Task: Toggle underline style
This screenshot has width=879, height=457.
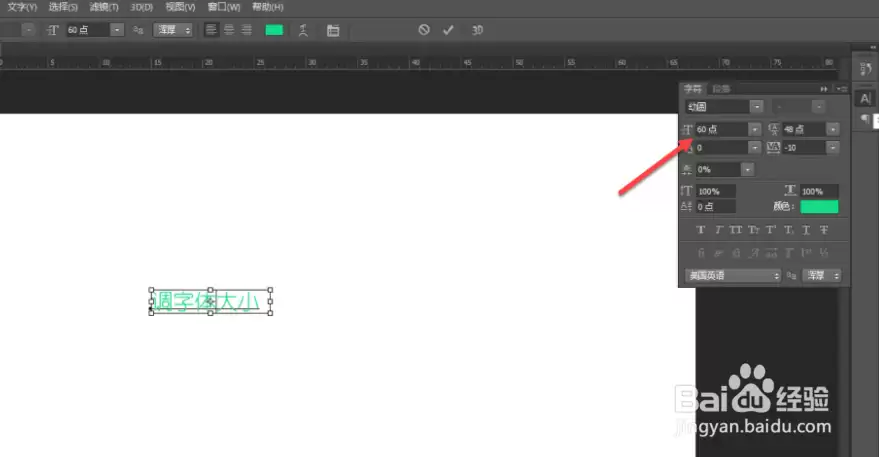Action: [806, 230]
